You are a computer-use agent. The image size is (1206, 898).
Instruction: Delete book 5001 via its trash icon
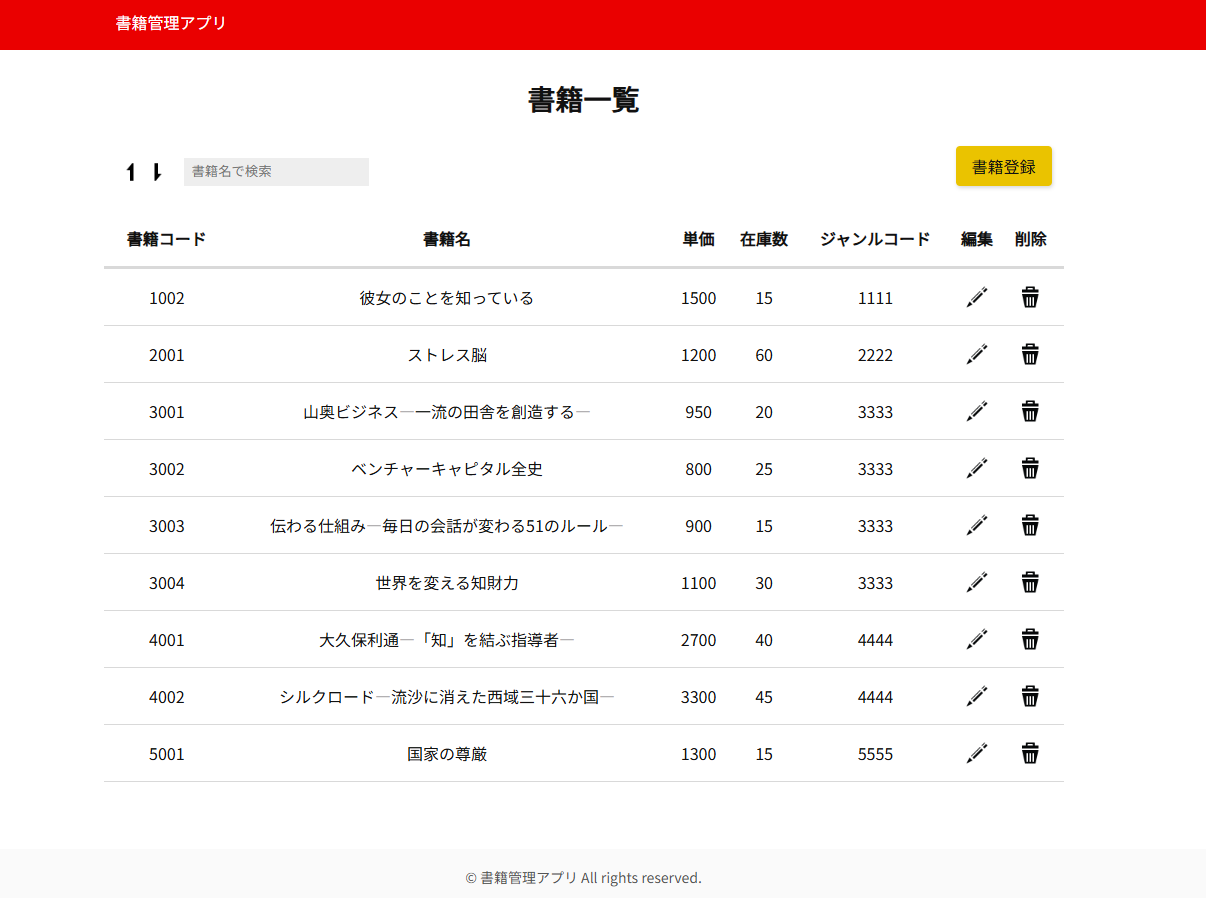[x=1030, y=753]
